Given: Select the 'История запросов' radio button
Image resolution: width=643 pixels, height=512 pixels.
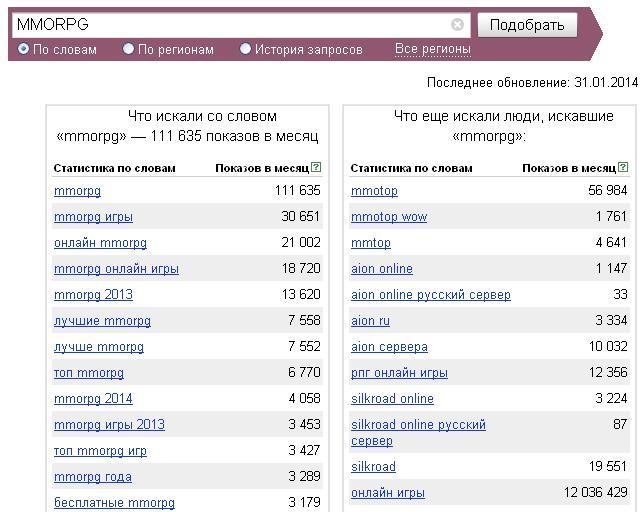Looking at the screenshot, I should coord(245,49).
